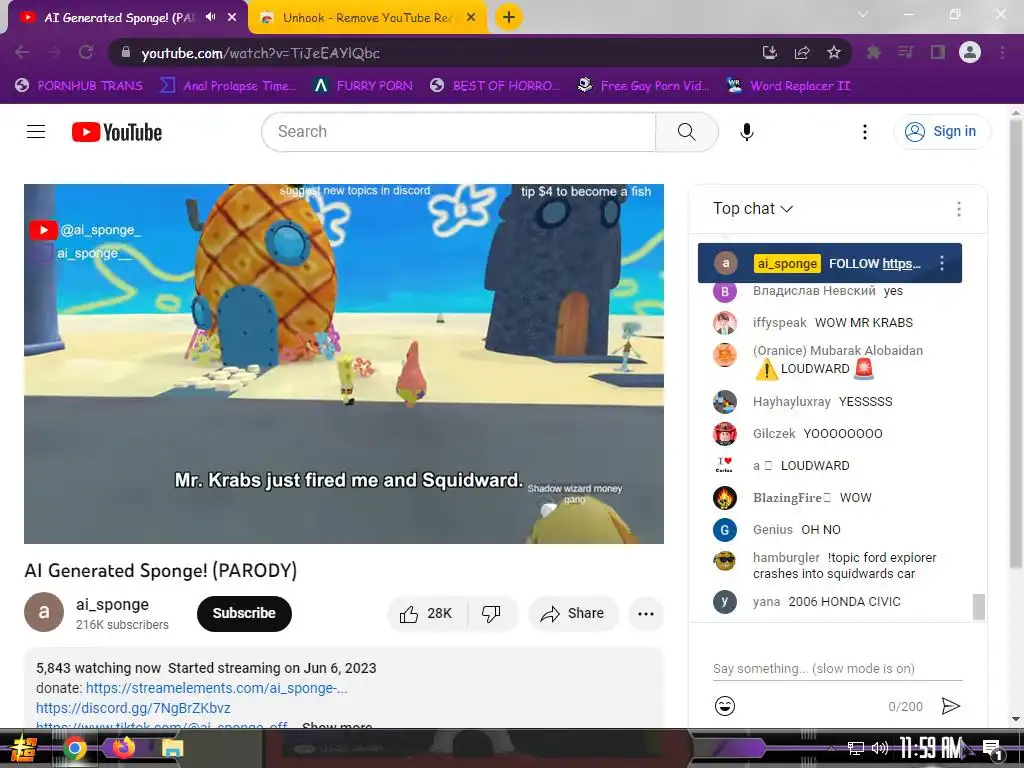Switch to Unhook Chrome tab
This screenshot has width=1024, height=768.
tap(368, 18)
